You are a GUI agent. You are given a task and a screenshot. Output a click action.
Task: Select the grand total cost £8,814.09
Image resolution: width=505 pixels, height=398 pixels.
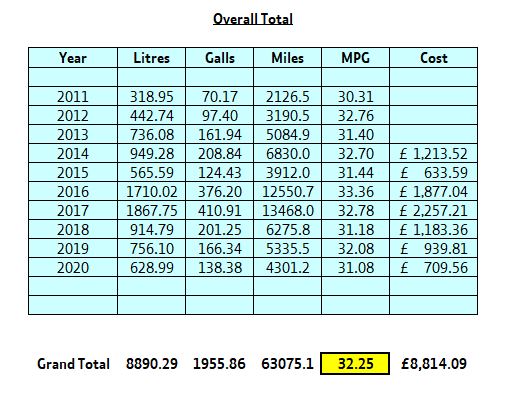(x=434, y=364)
